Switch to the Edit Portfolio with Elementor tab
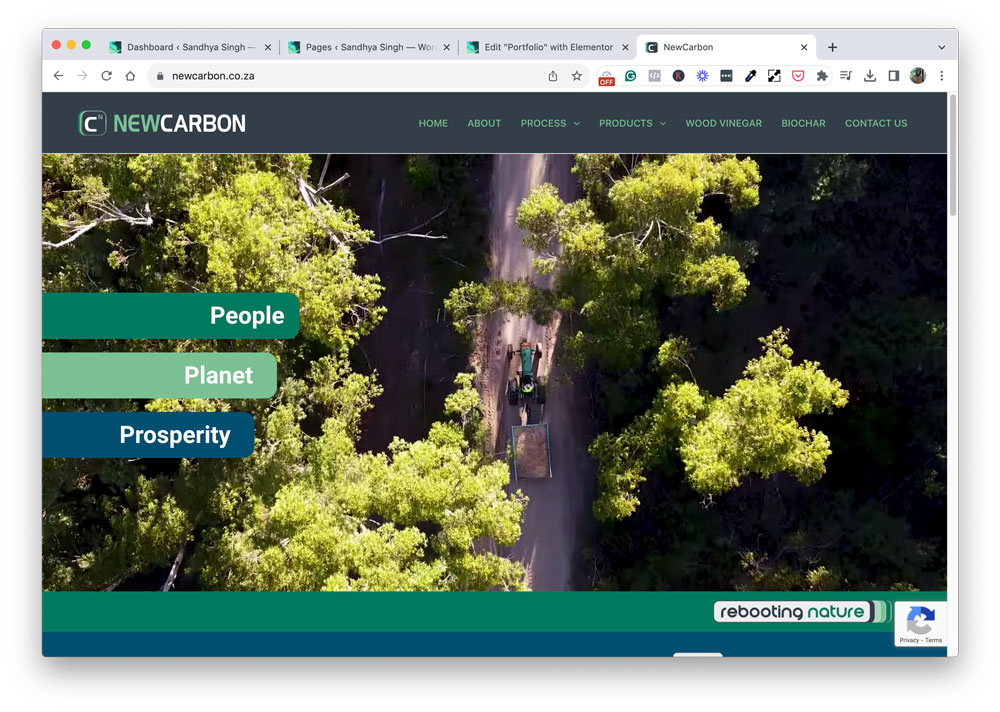 pos(548,47)
